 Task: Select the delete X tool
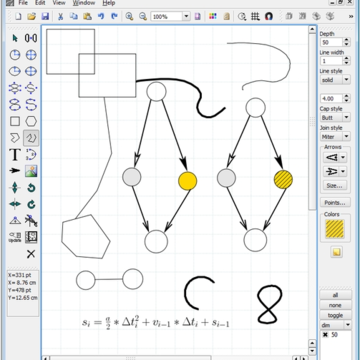click(31, 254)
